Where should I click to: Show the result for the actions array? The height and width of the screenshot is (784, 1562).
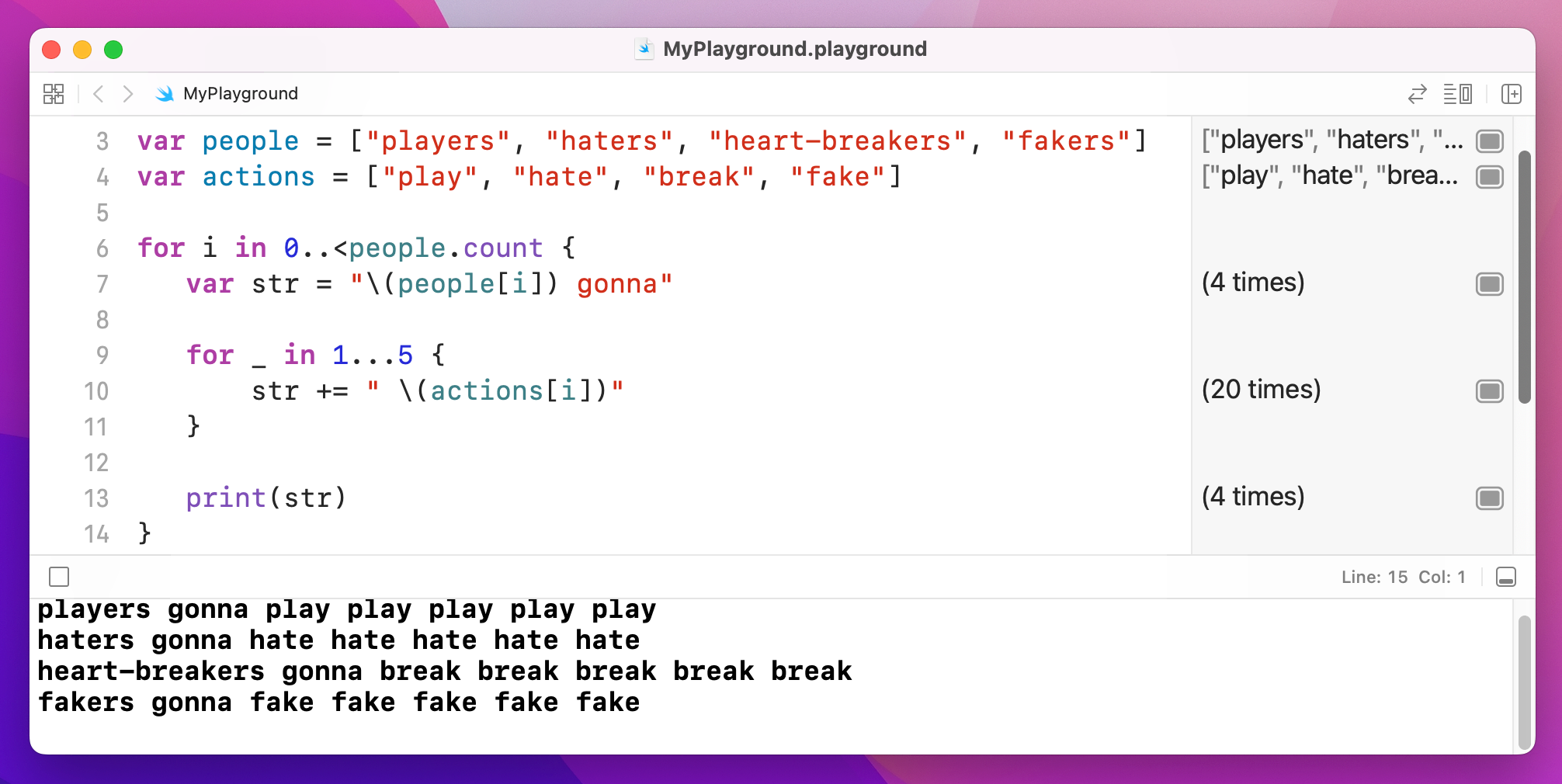1490,177
